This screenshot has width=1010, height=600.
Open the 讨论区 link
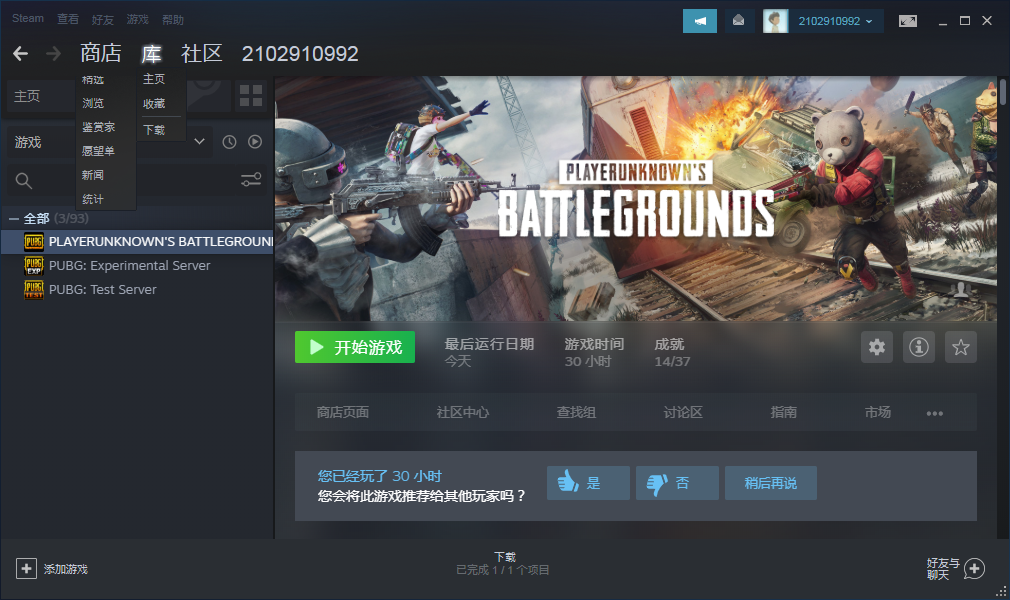[x=683, y=412]
